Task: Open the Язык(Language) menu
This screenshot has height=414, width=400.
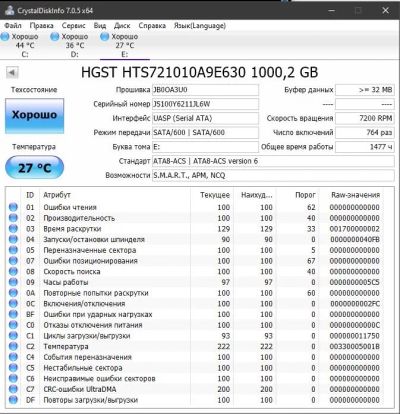Action: click(x=200, y=26)
